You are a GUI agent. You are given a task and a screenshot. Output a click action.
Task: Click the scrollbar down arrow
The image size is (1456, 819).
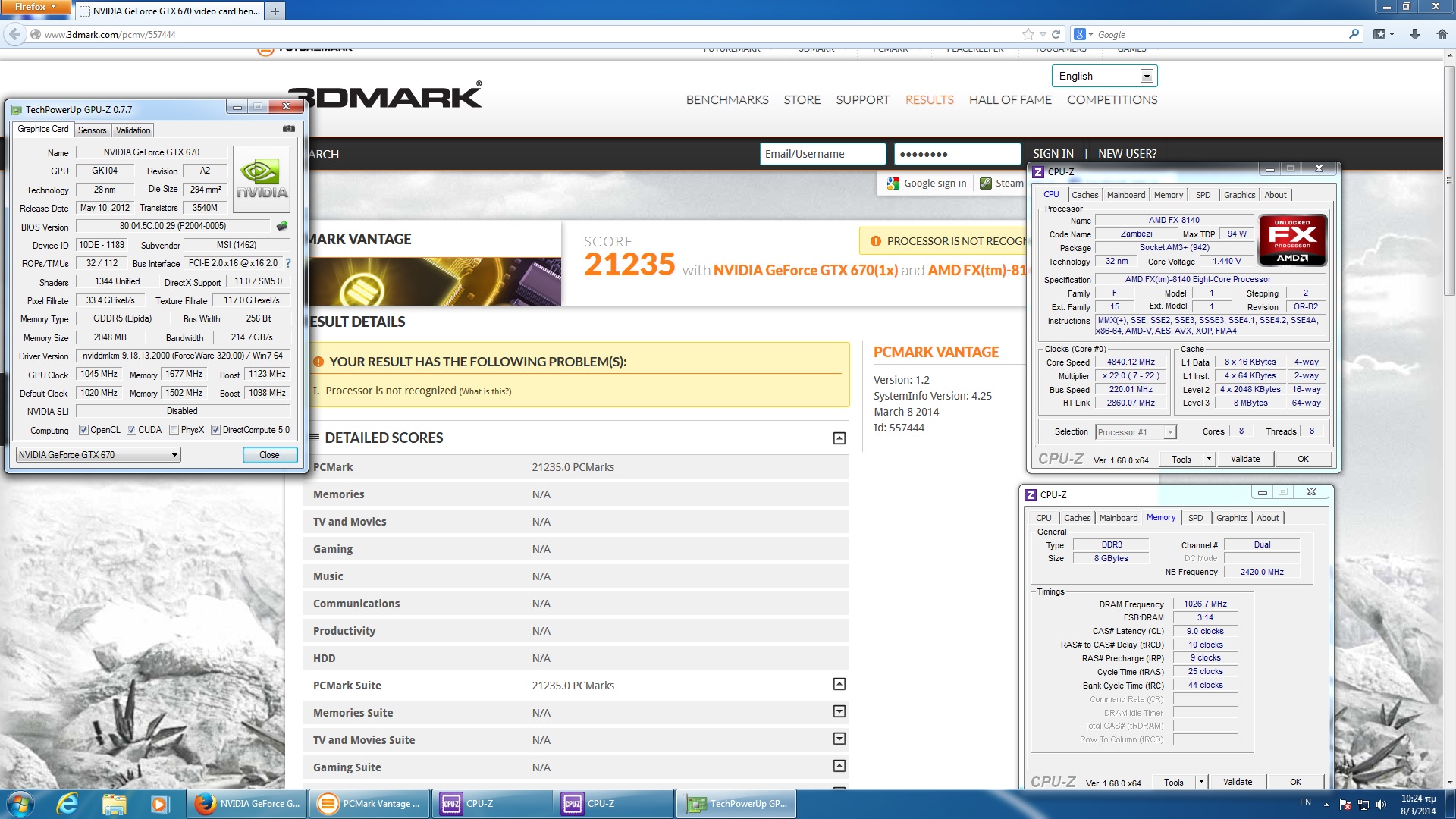[x=1449, y=782]
